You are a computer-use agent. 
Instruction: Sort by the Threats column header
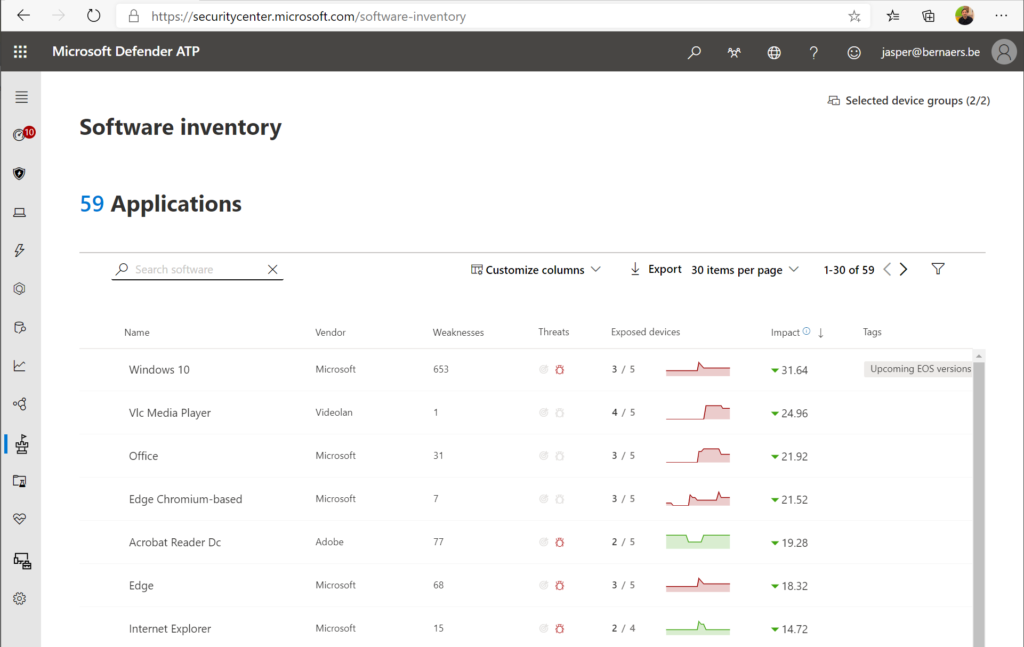coord(553,332)
